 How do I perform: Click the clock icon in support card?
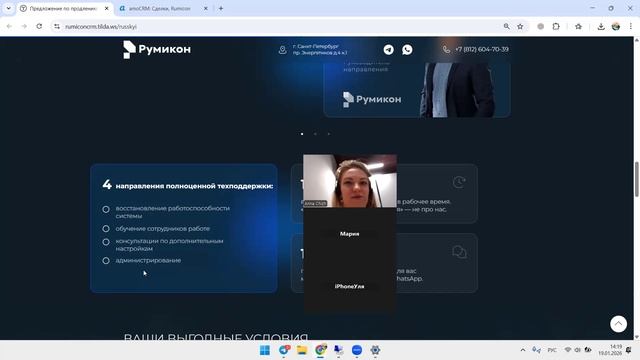pyautogui.click(x=459, y=182)
